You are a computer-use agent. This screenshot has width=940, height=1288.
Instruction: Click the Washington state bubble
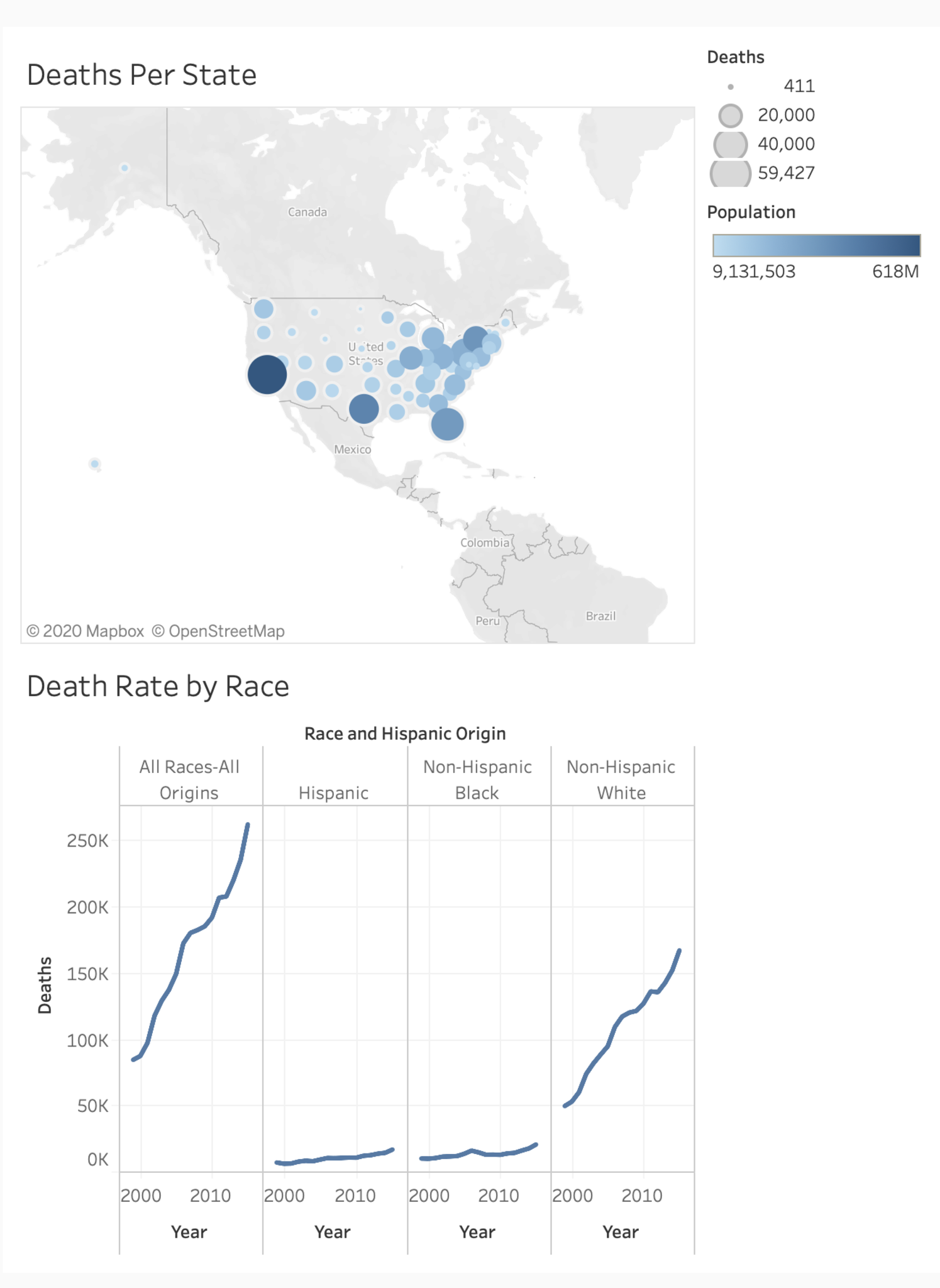coord(263,309)
